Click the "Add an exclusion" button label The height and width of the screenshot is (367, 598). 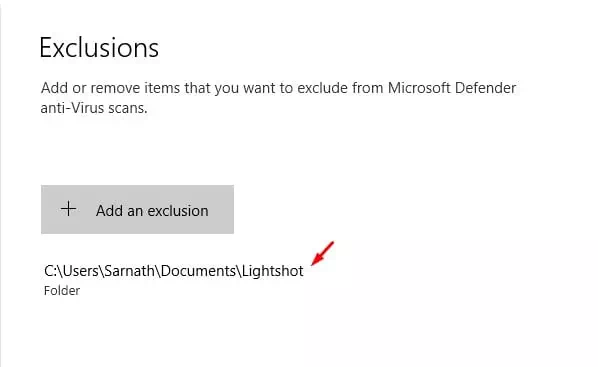pos(152,211)
